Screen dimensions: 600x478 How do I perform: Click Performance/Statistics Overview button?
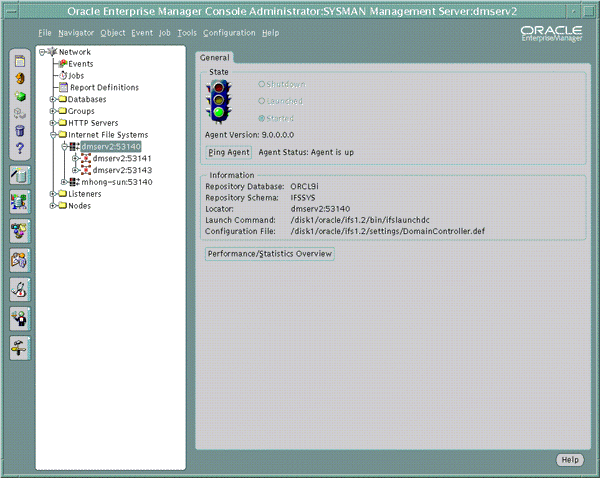click(269, 254)
